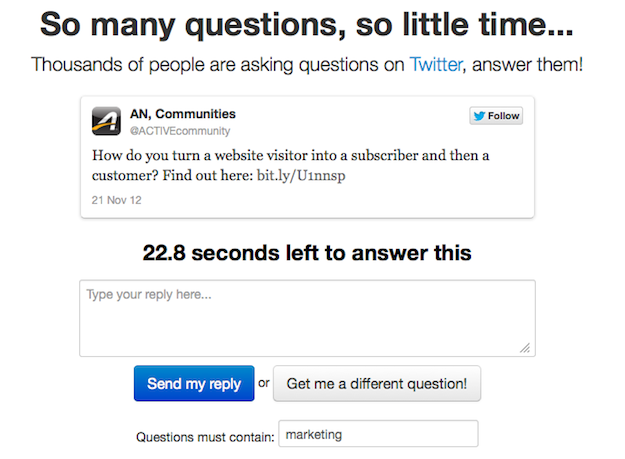Image resolution: width=625 pixels, height=459 pixels.
Task: Open the @ACTIVEcommunity handle
Action: pos(180,130)
